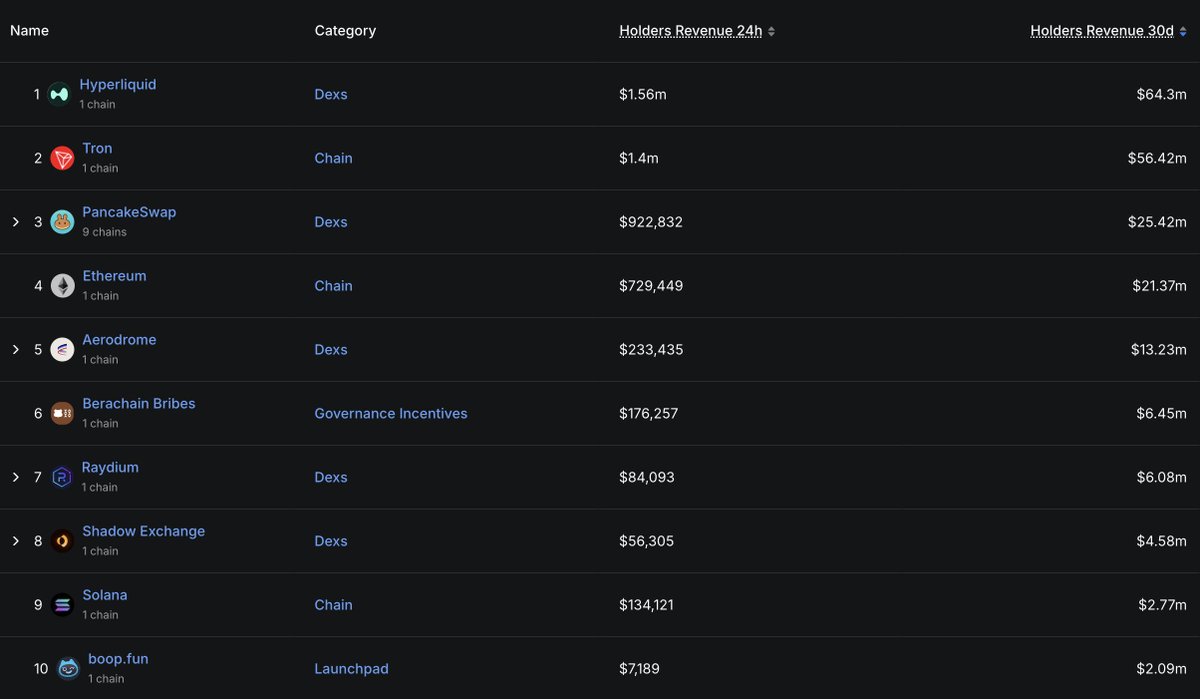Click the Holders Revenue 30d column header

(1102, 31)
